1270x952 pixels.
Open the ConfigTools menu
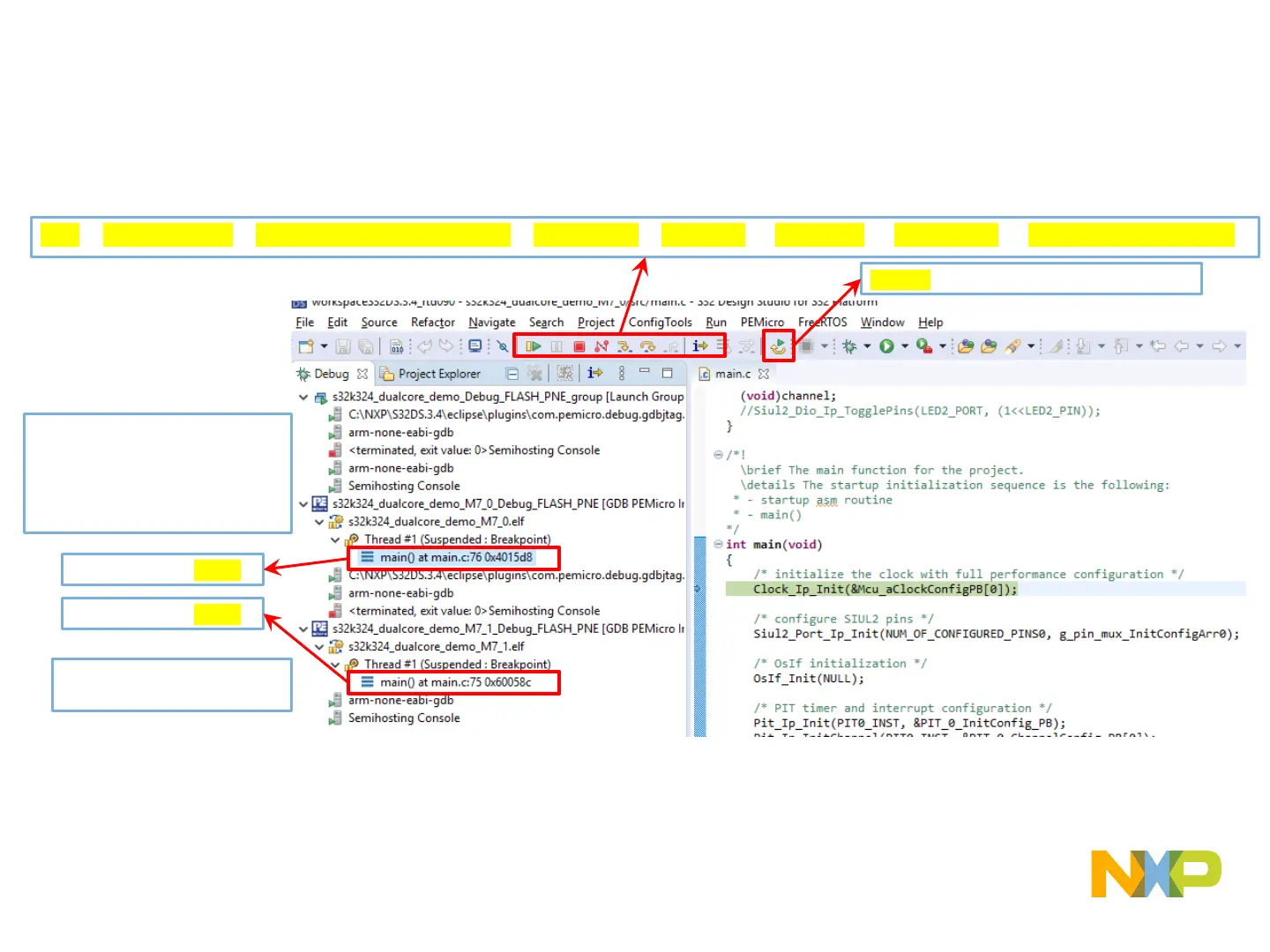pyautogui.click(x=661, y=323)
